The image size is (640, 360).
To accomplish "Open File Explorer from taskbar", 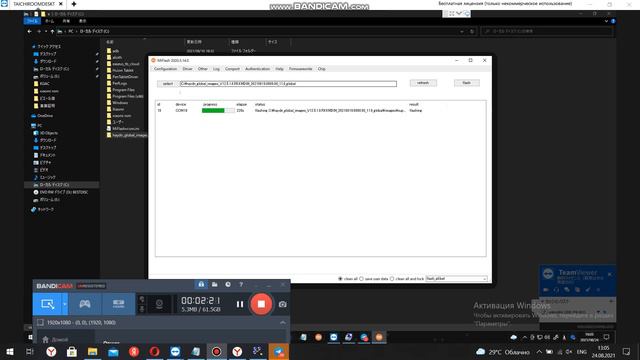I will point(93,352).
